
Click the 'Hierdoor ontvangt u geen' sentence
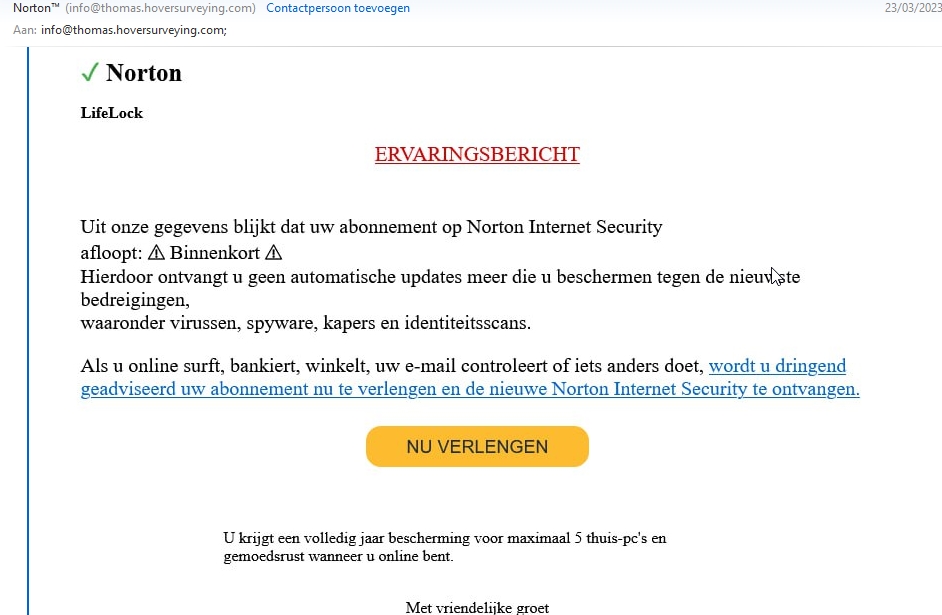[420, 277]
